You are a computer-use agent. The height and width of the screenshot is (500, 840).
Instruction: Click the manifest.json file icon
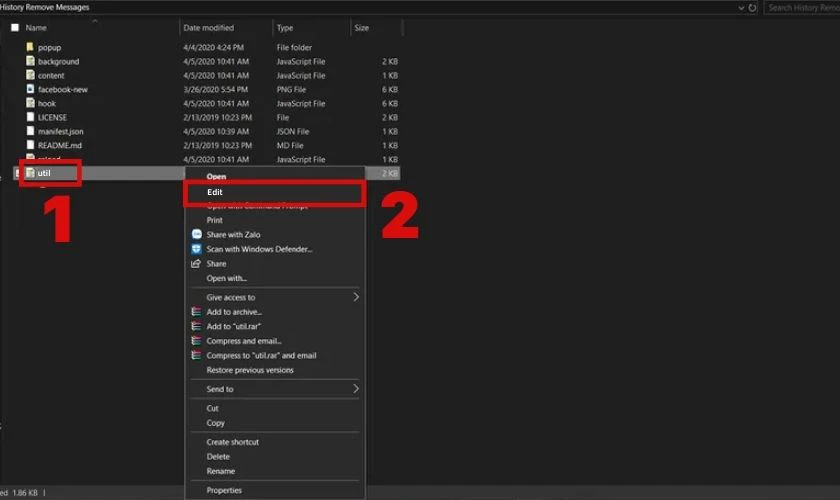point(31,131)
